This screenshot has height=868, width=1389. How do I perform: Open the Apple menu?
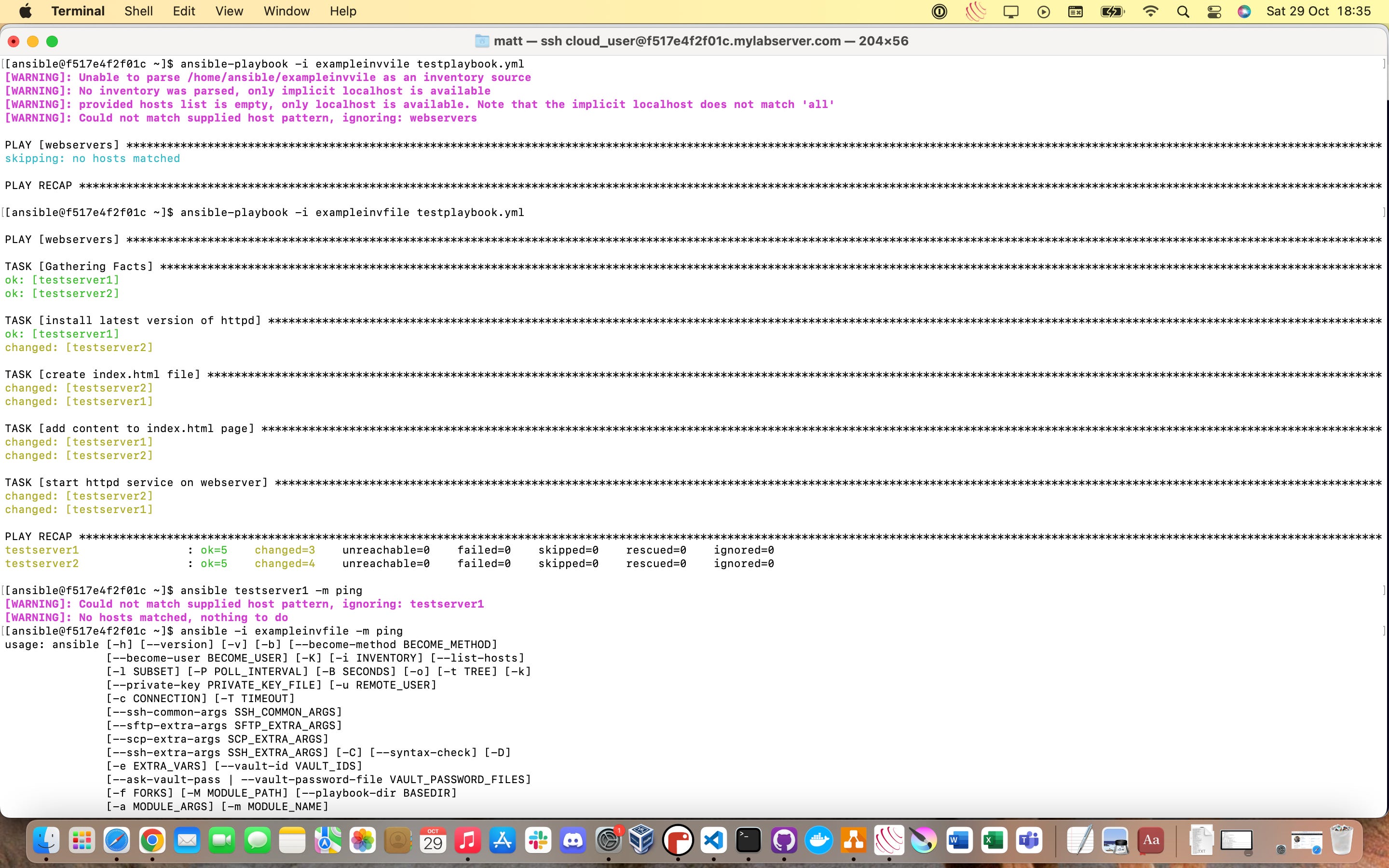[x=25, y=11]
